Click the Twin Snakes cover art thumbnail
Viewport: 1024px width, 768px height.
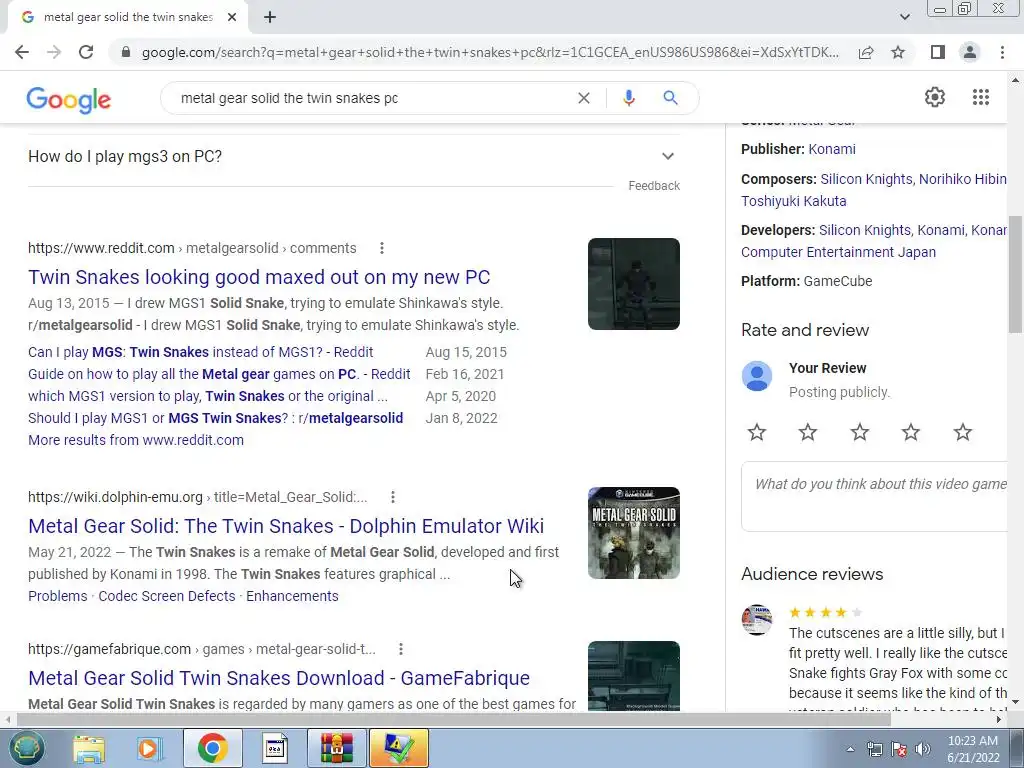tap(633, 533)
